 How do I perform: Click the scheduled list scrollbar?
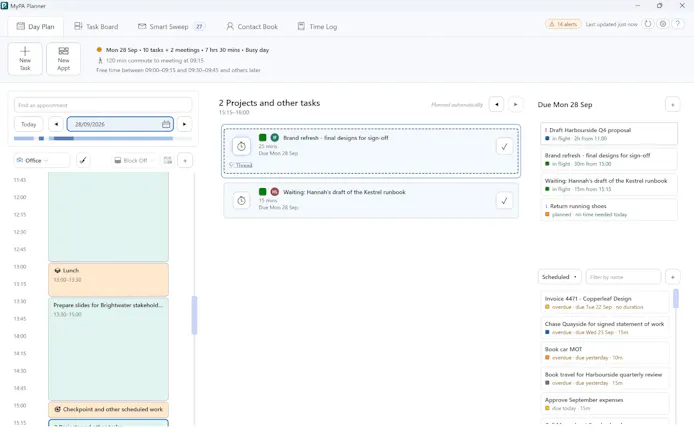(x=675, y=298)
